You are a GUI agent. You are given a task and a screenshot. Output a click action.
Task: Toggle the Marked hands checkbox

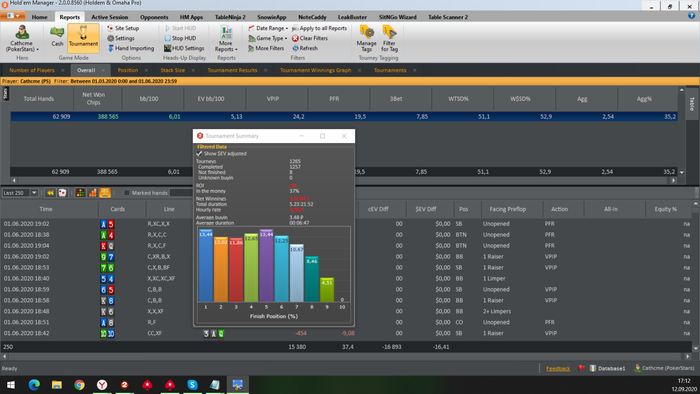point(127,193)
